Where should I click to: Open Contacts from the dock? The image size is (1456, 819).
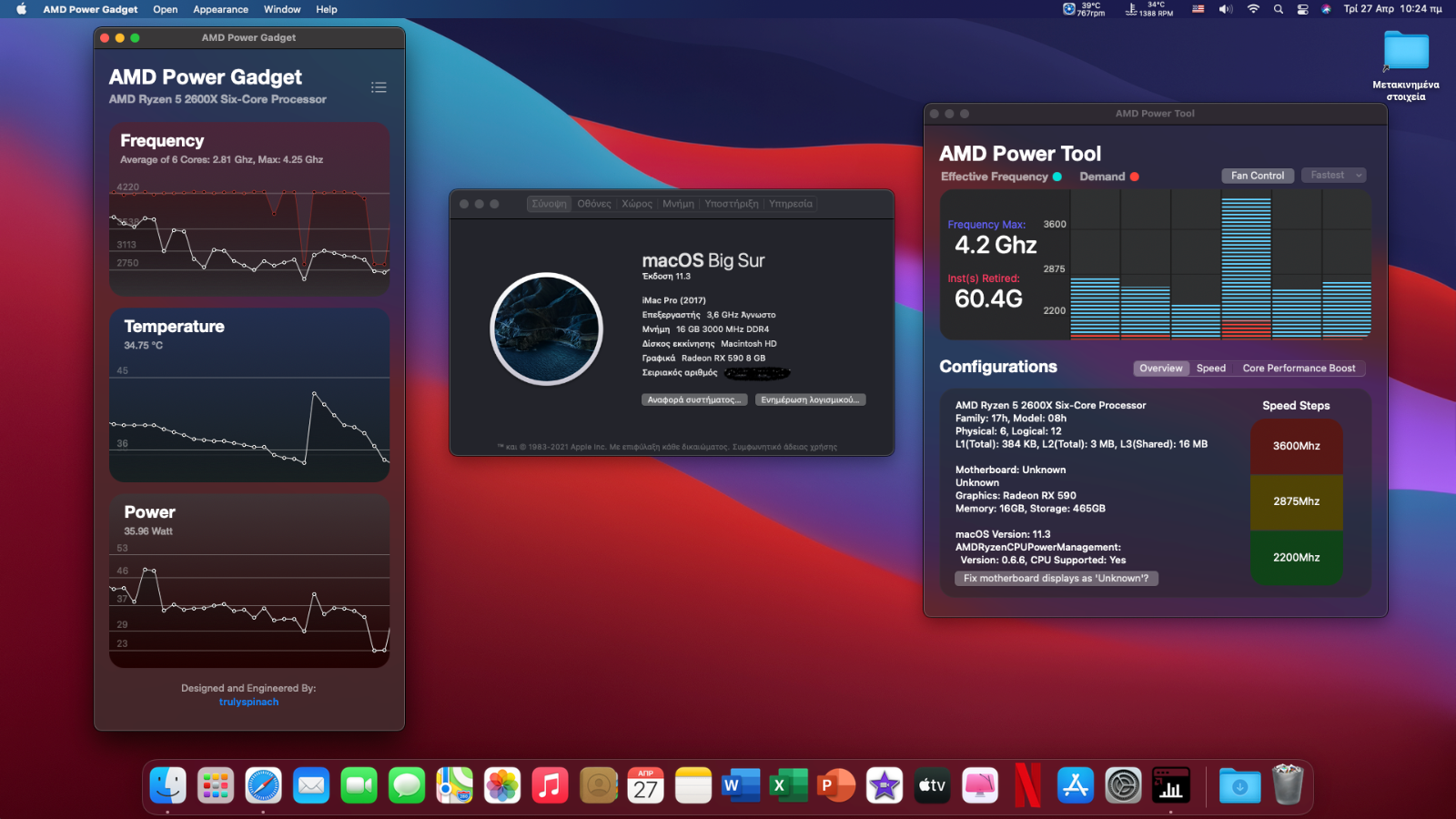pyautogui.click(x=598, y=785)
